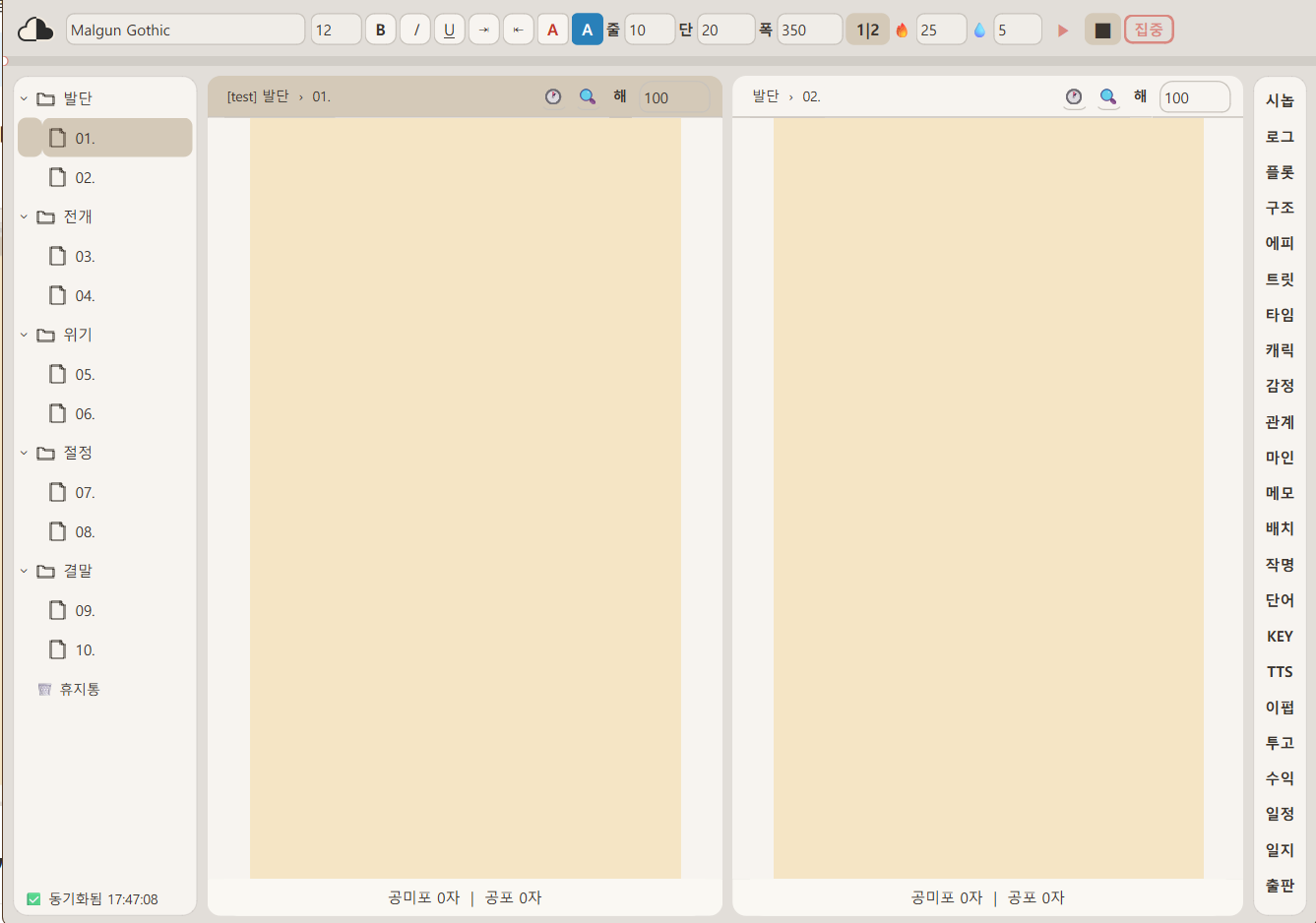Click the increase indent arrow icon
The image size is (1316, 923).
click(484, 30)
